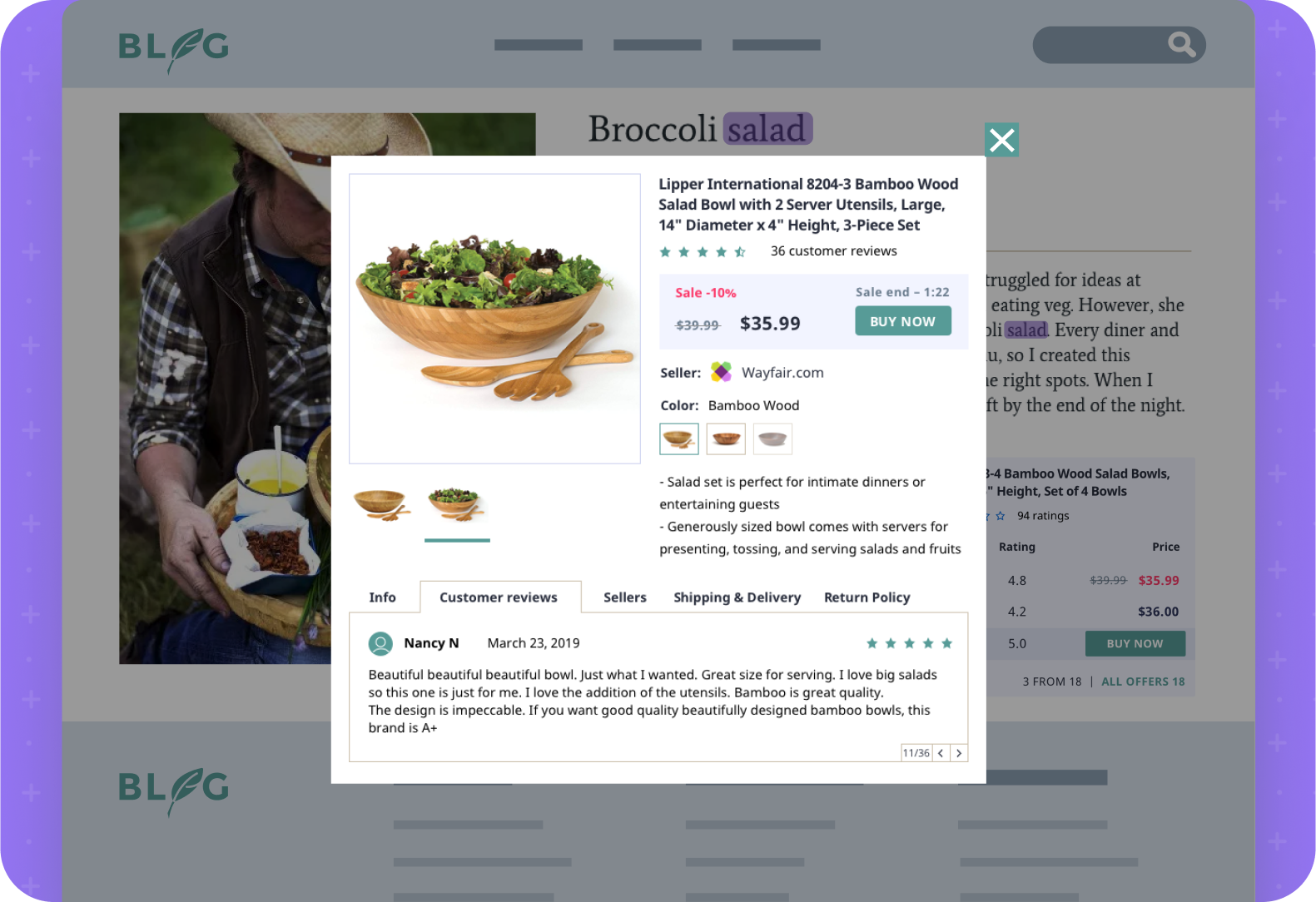This screenshot has width=1316, height=902.
Task: Select the Bamboo Wood color swatch
Action: click(678, 439)
